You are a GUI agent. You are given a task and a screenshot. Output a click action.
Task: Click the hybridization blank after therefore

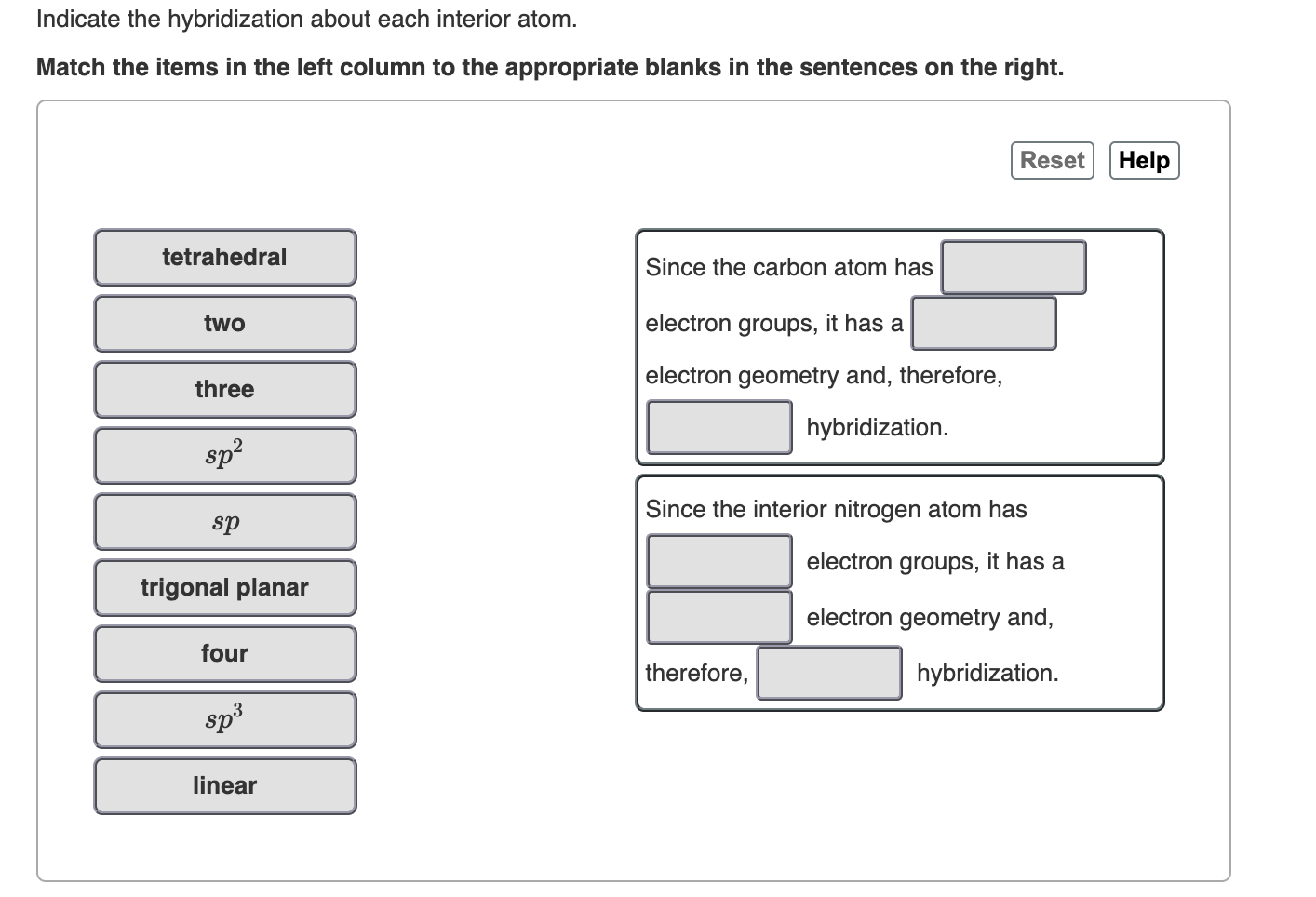click(x=828, y=672)
